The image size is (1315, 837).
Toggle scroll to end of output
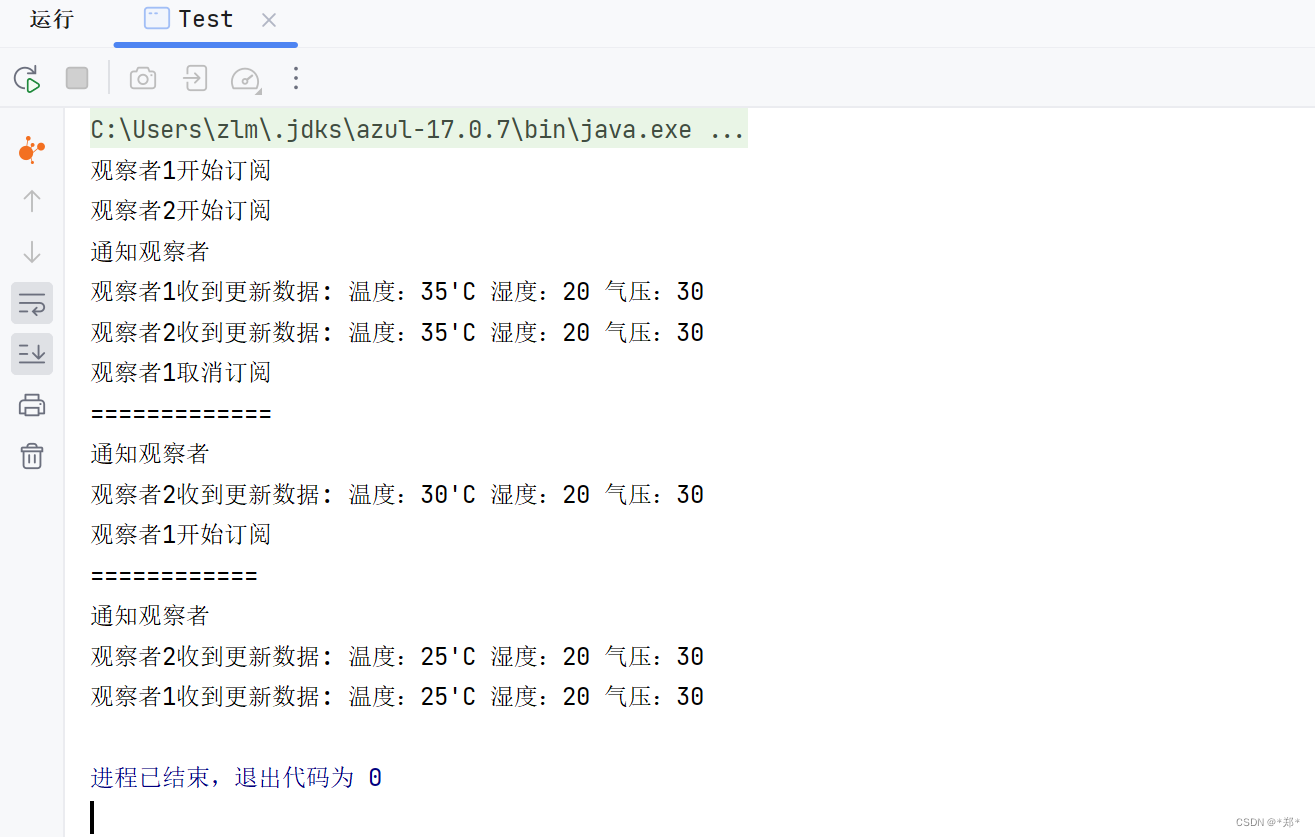point(32,354)
